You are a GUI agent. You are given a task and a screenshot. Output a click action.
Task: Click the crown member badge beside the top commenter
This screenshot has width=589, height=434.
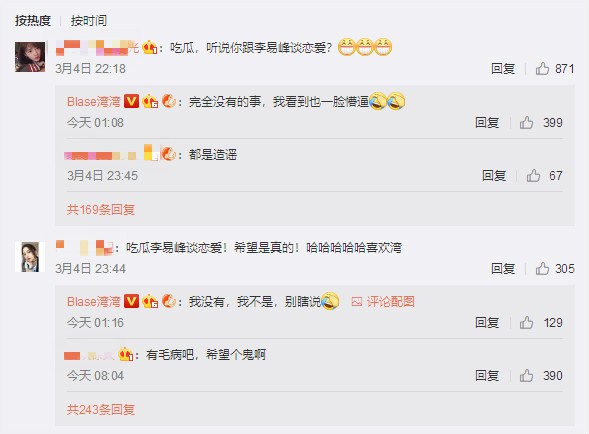[x=150, y=48]
